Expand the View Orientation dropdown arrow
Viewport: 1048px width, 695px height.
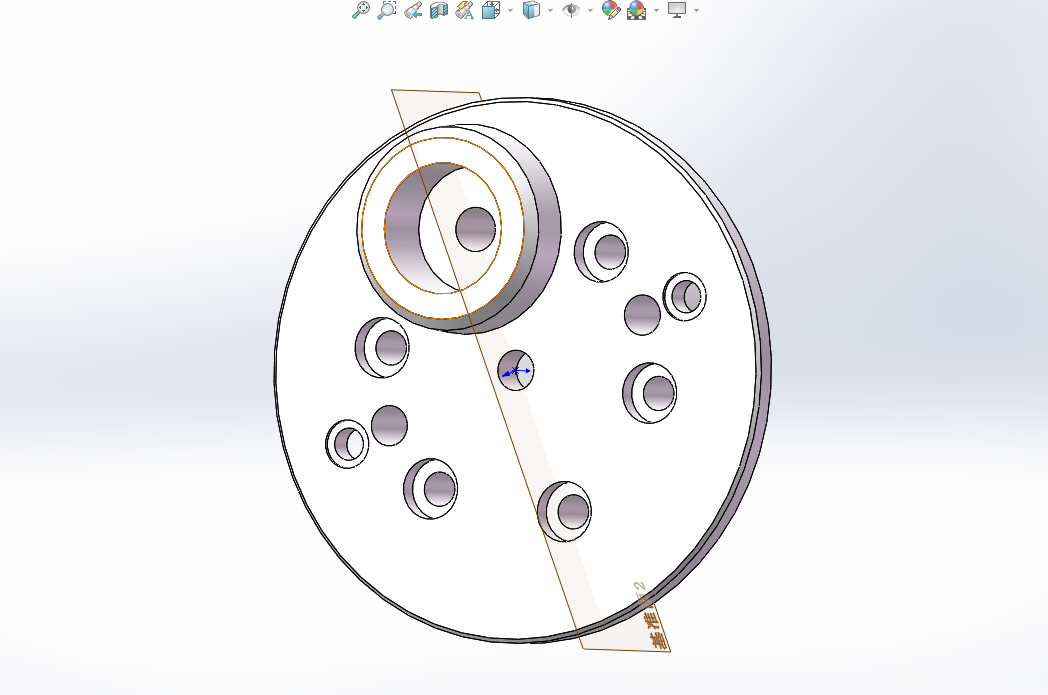point(511,10)
